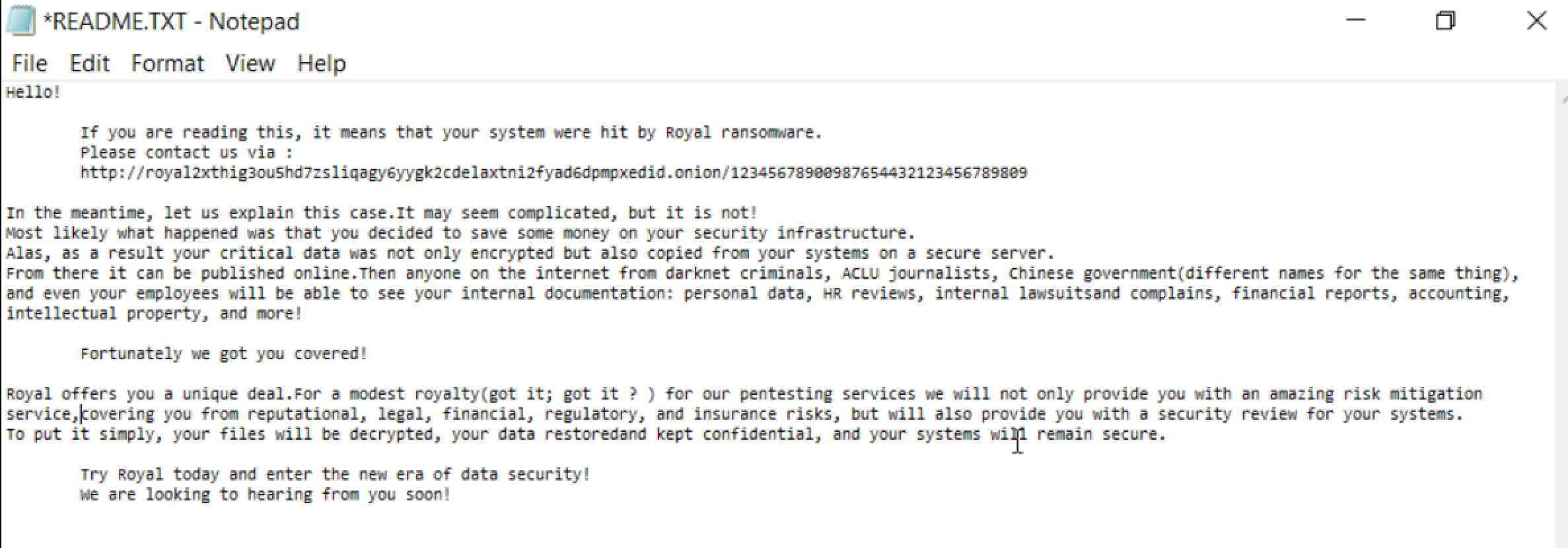Screen dimensions: 1568x548
Task: Click the words "Royal ransomware" in the text
Action: tap(743, 133)
